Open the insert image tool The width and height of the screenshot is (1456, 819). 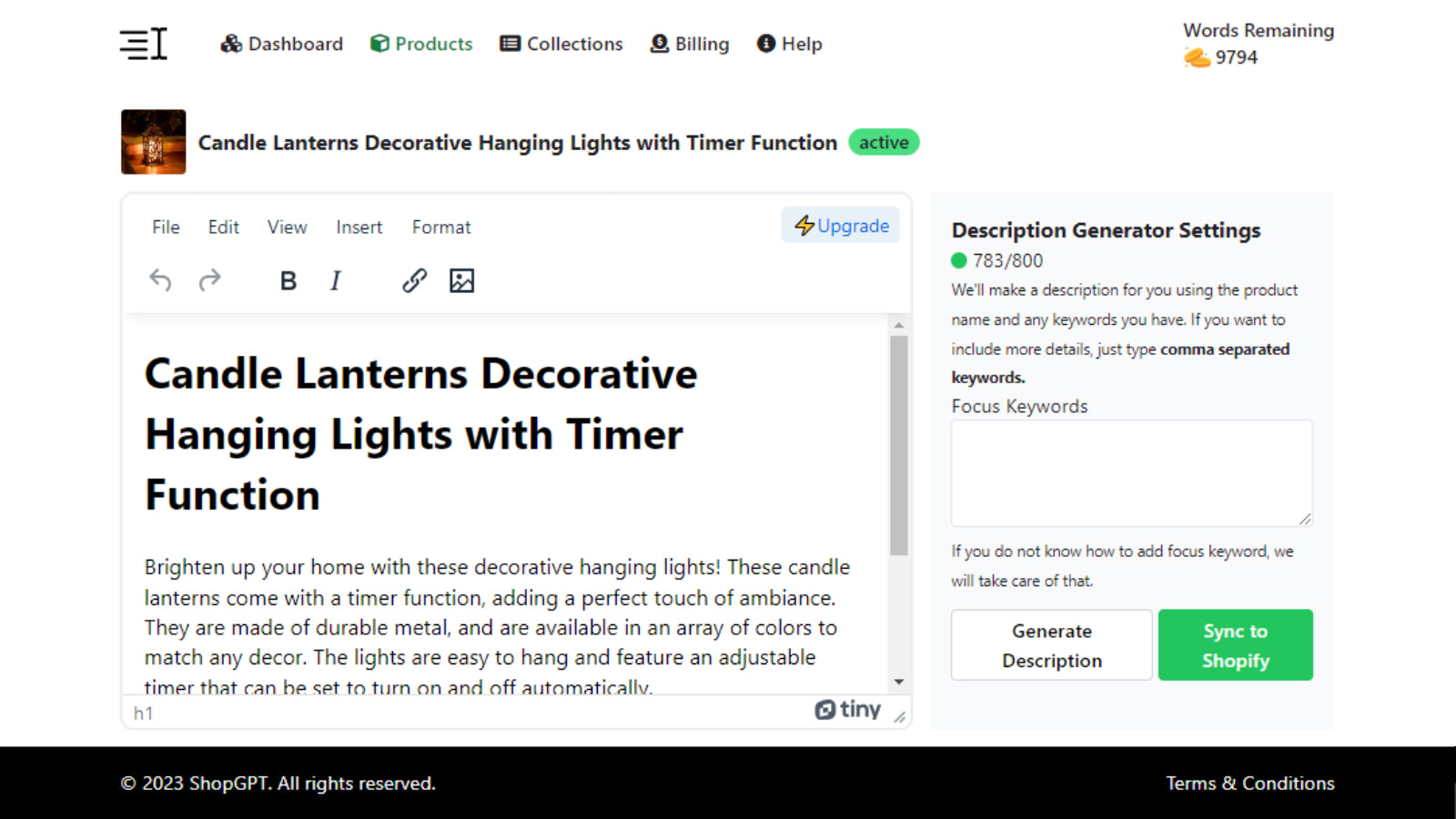(x=461, y=280)
